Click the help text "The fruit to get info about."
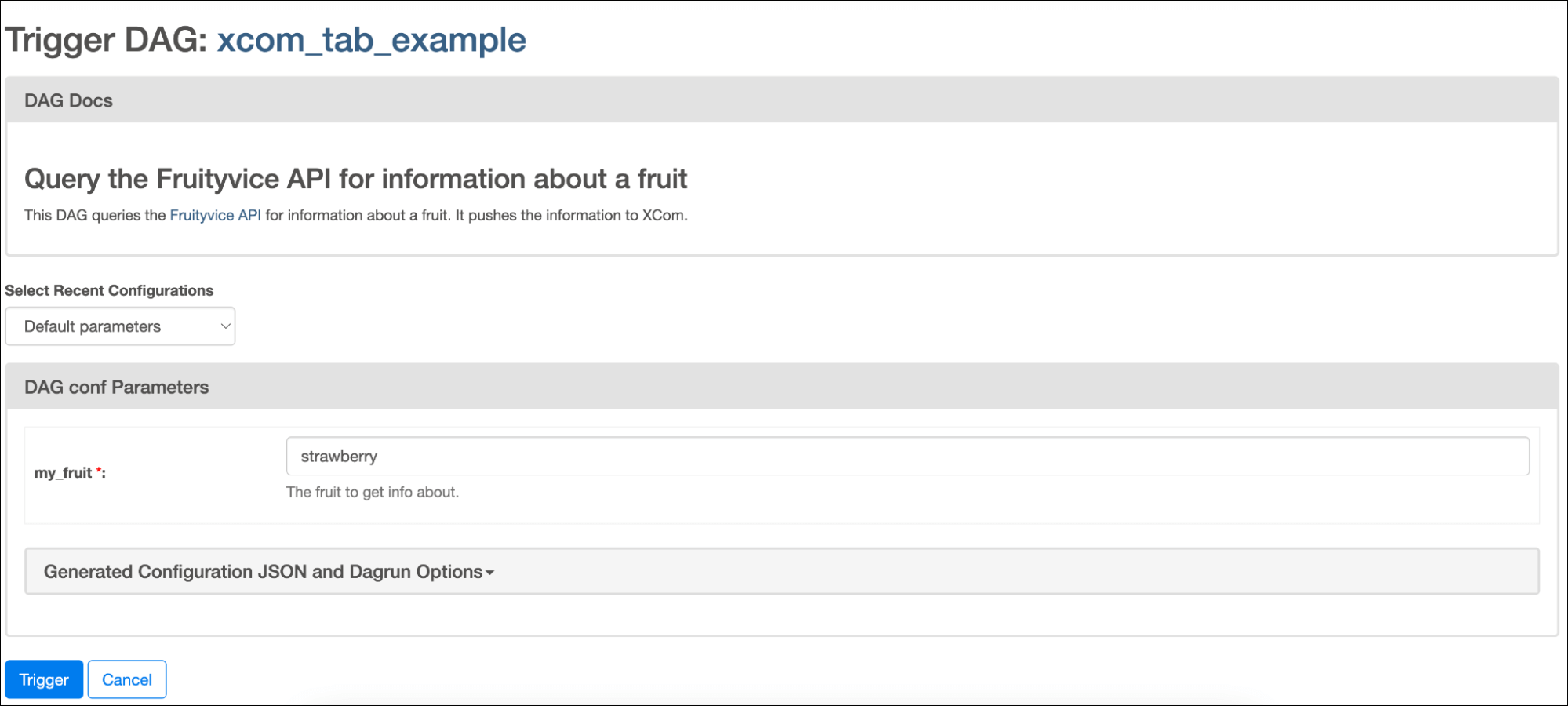 pos(372,493)
